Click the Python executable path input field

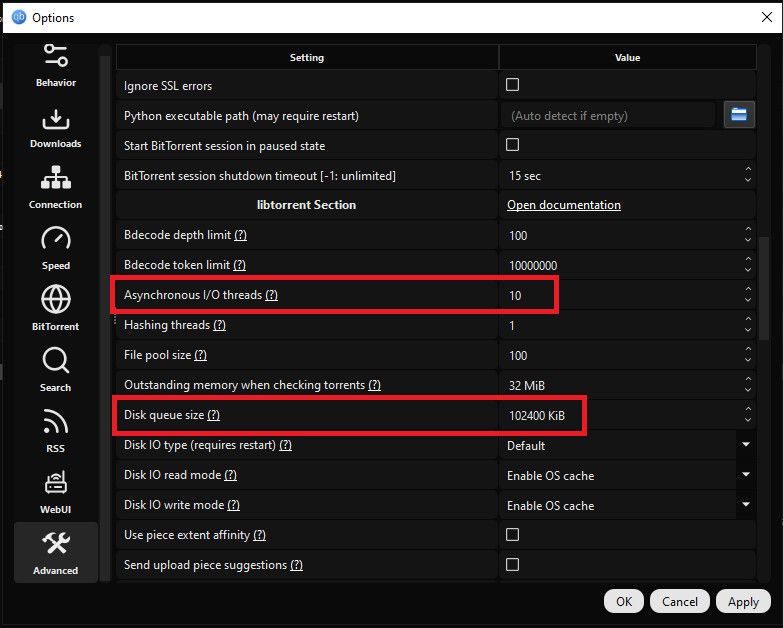pos(610,115)
